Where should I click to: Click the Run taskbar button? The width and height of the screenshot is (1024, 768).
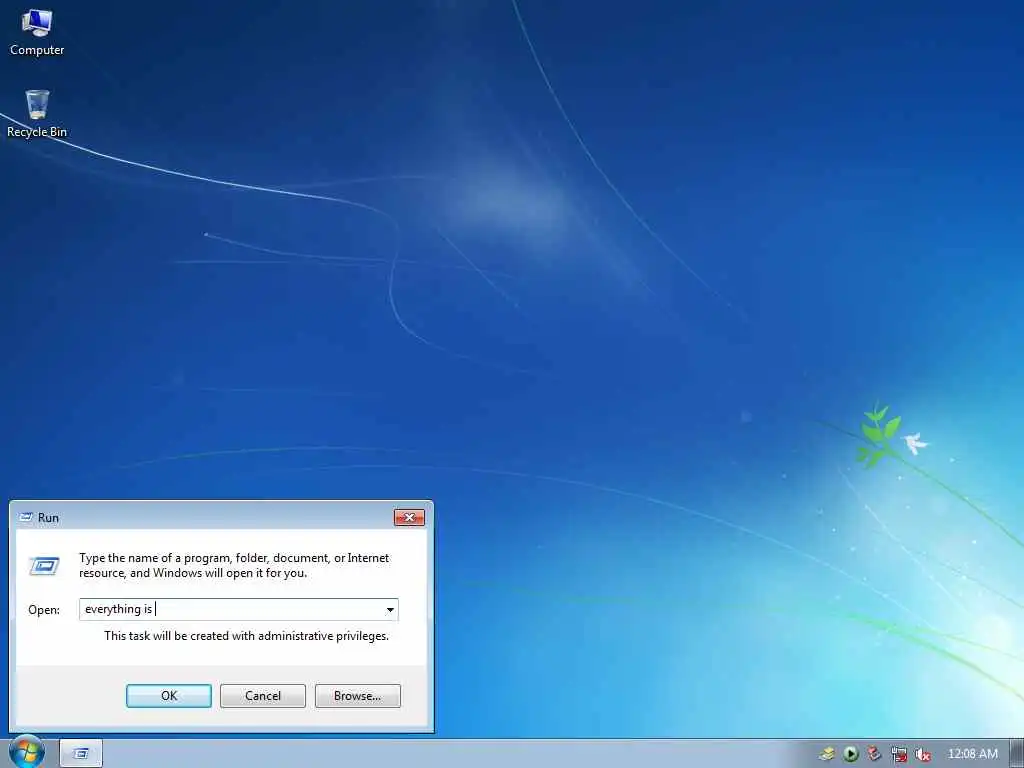(81, 753)
